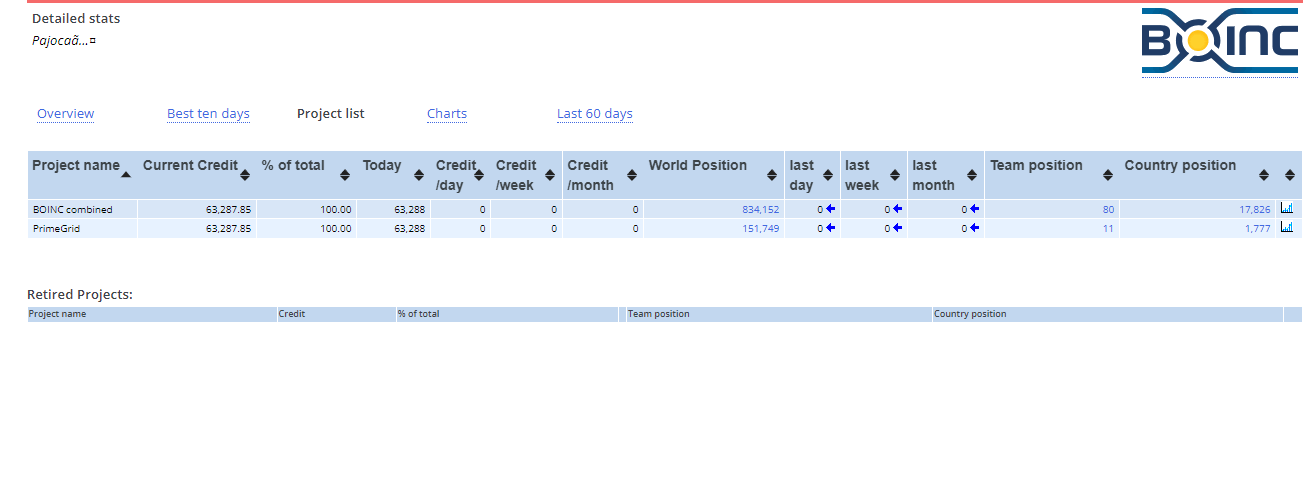
Task: Open chart icon for BOINC combined row
Action: click(x=1287, y=209)
